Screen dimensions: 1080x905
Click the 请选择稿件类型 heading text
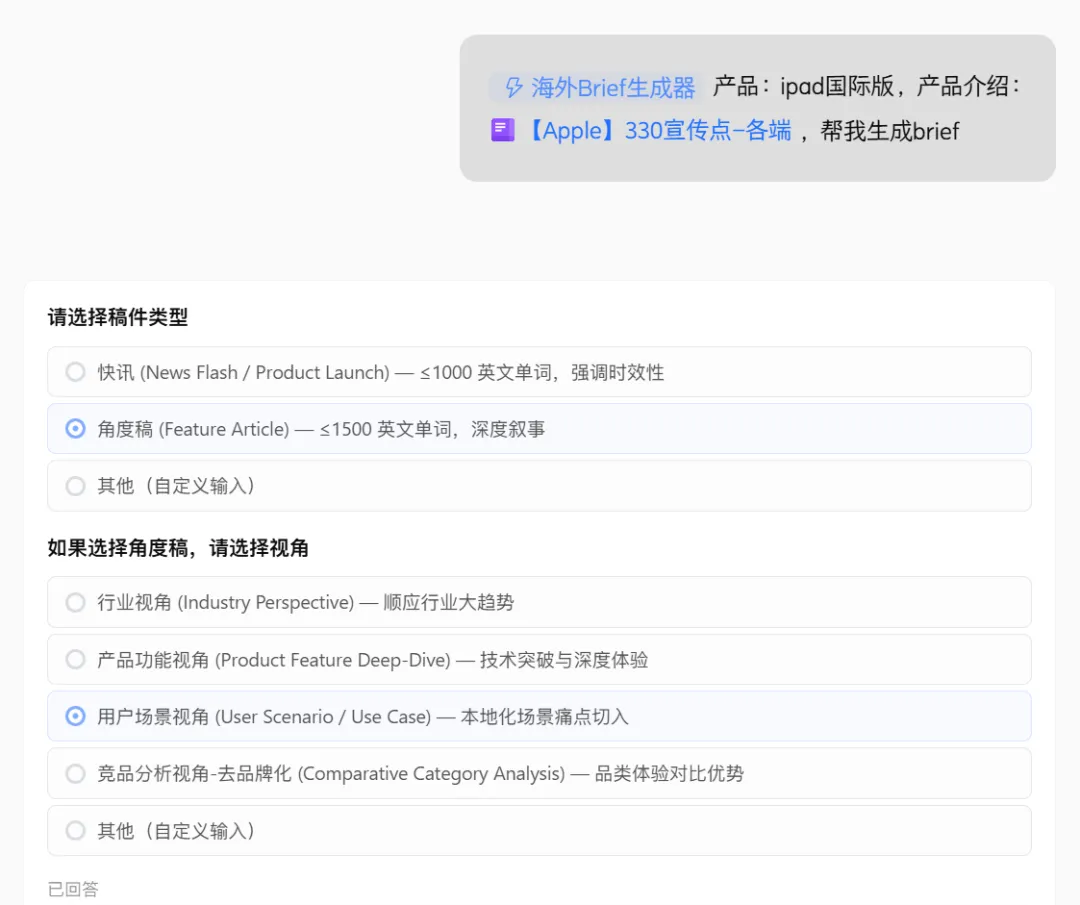pyautogui.click(x=118, y=318)
